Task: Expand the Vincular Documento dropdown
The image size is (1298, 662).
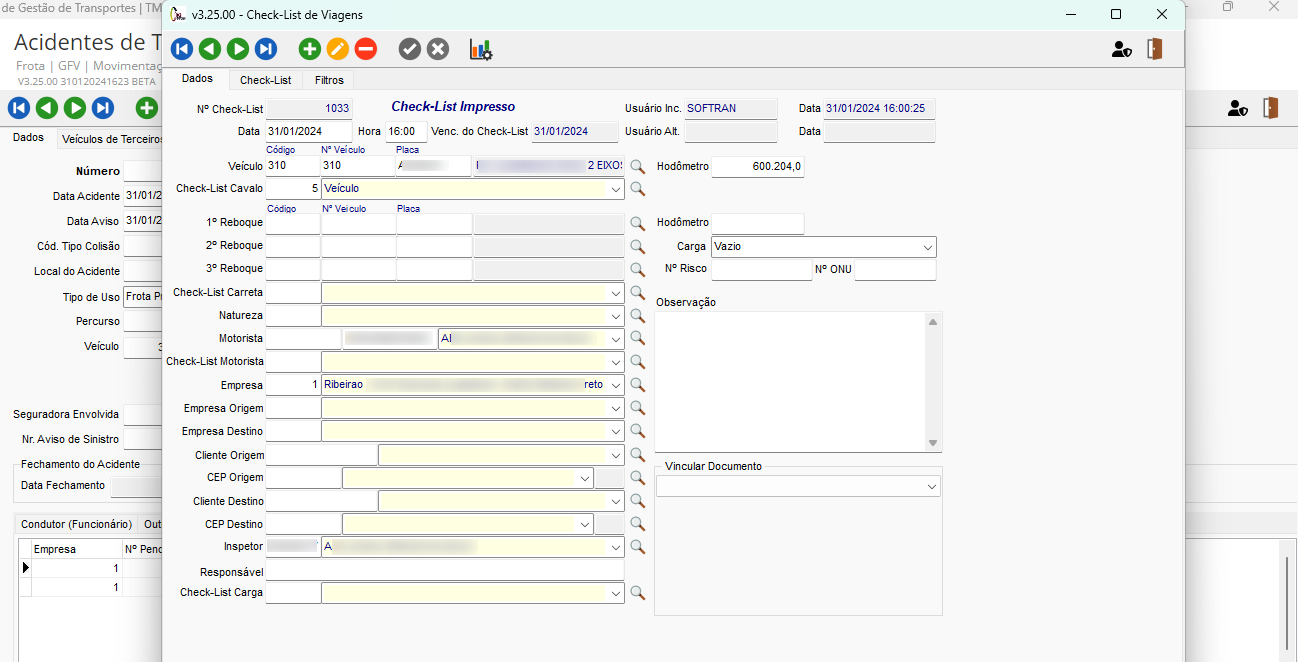Action: tap(931, 486)
